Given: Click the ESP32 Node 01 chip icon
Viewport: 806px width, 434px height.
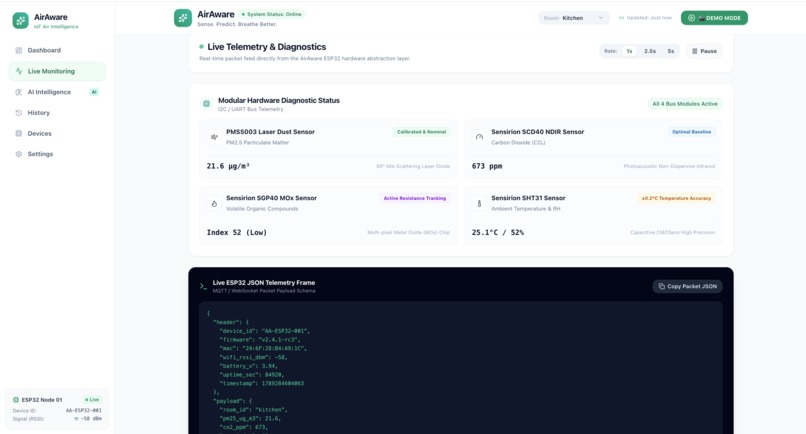Looking at the screenshot, I should click(x=16, y=400).
